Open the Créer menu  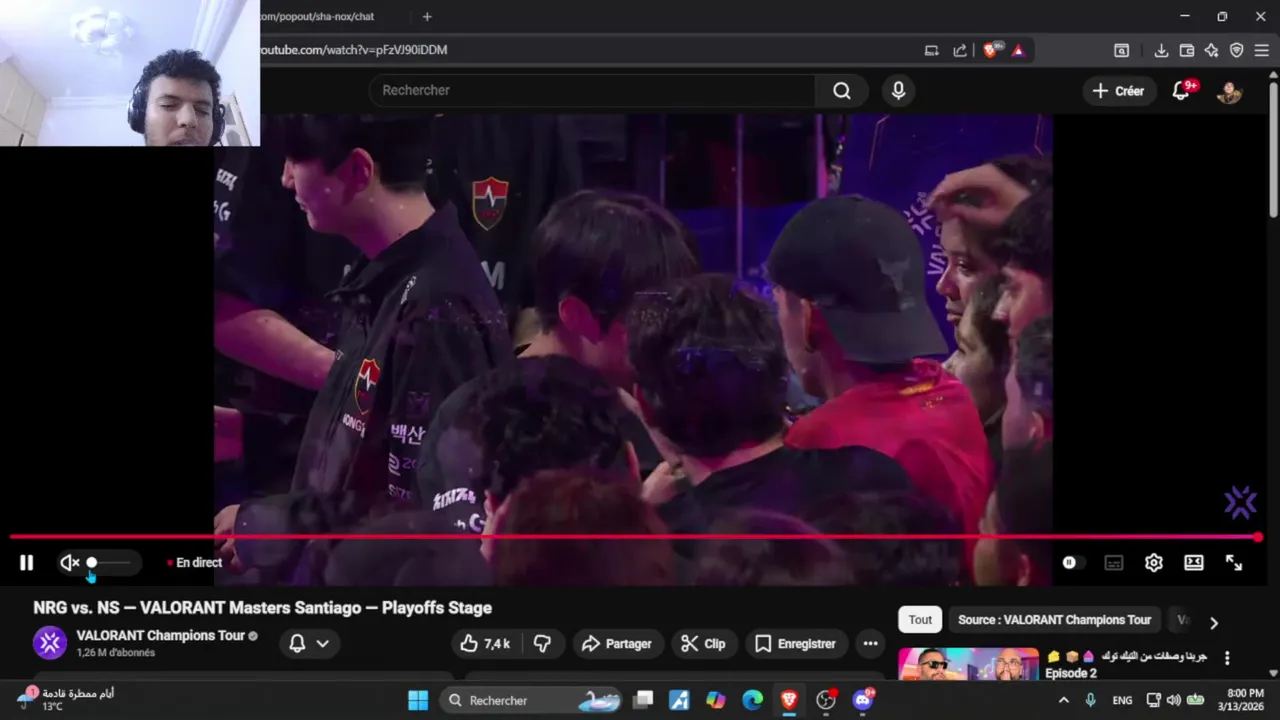(x=1118, y=91)
